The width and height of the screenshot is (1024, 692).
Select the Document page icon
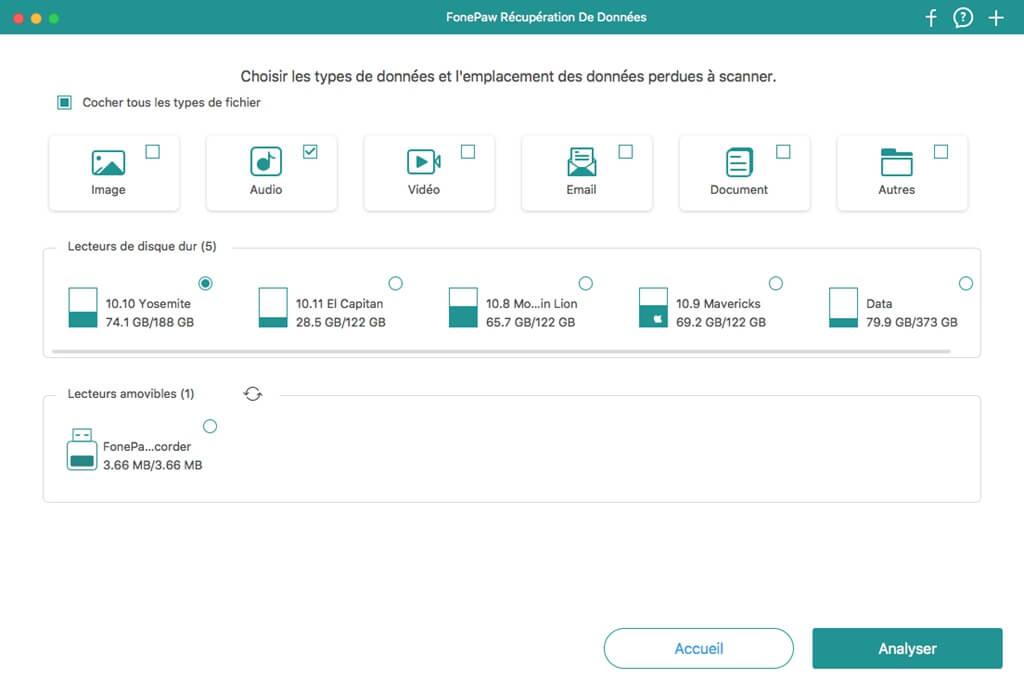(739, 162)
